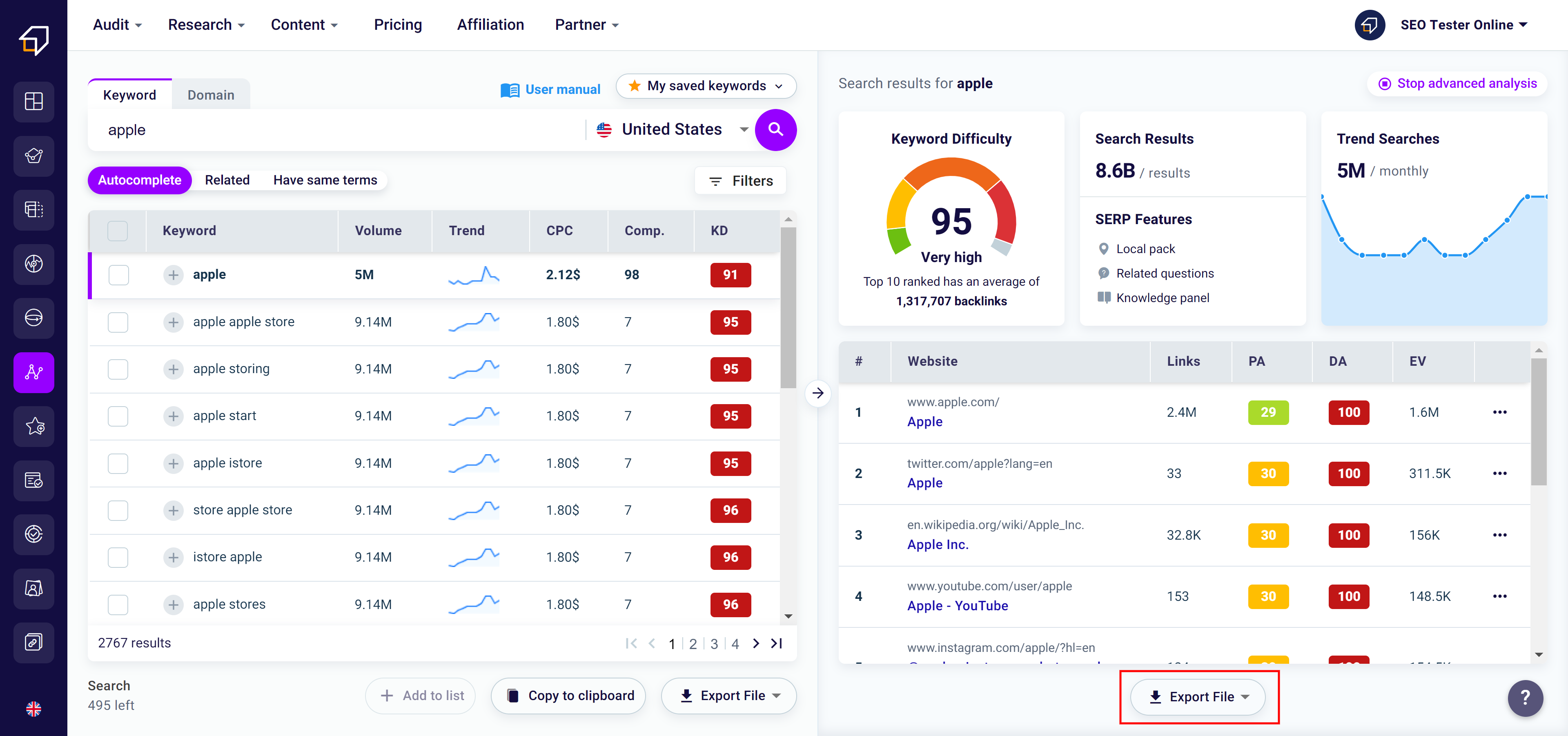Click the language flag icon in sidebar

click(x=33, y=709)
